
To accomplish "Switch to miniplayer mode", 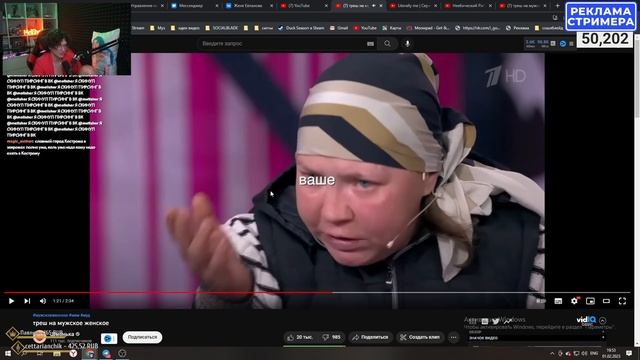I will tap(590, 301).
